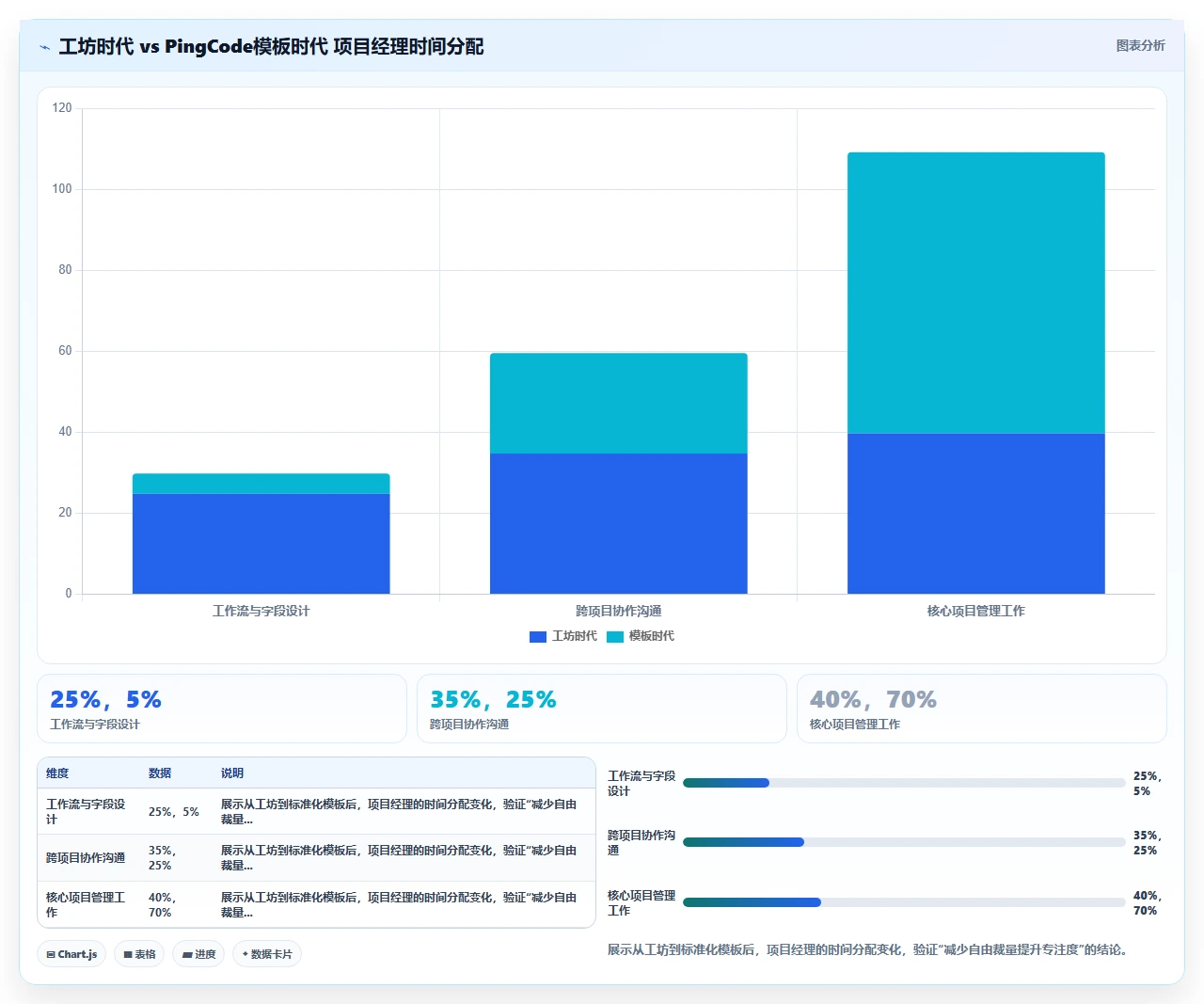The height and width of the screenshot is (1004, 1204).
Task: Click the blue 工坊时代 bar segment for 跨项目协作沟通
Action: 619,523
